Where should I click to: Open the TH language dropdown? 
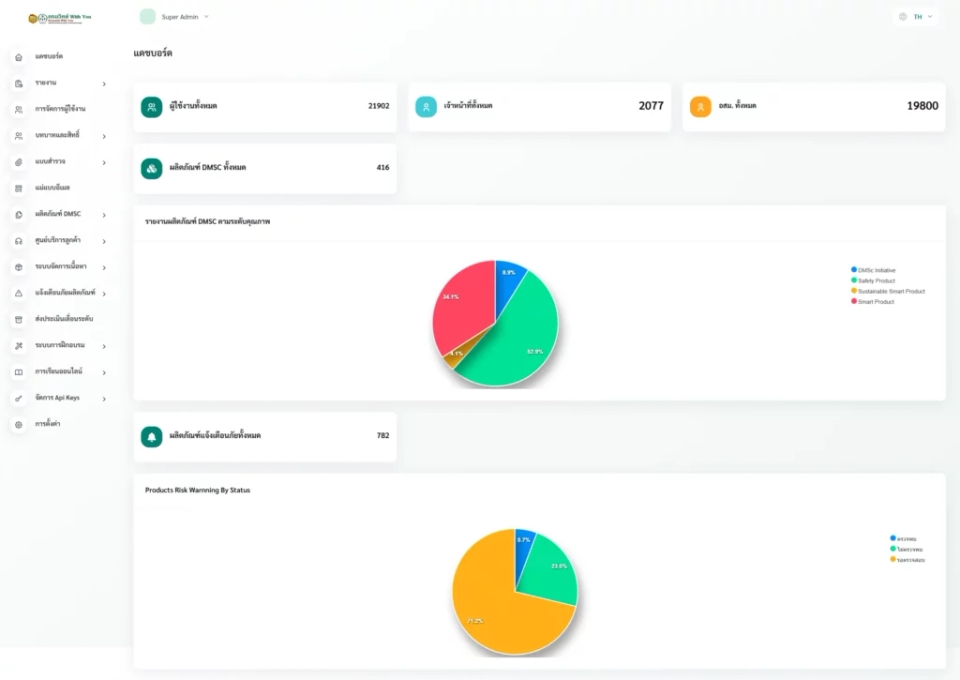(x=916, y=17)
